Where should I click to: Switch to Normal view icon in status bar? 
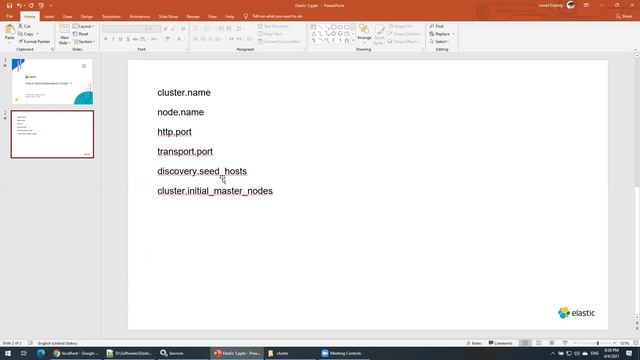(525, 343)
